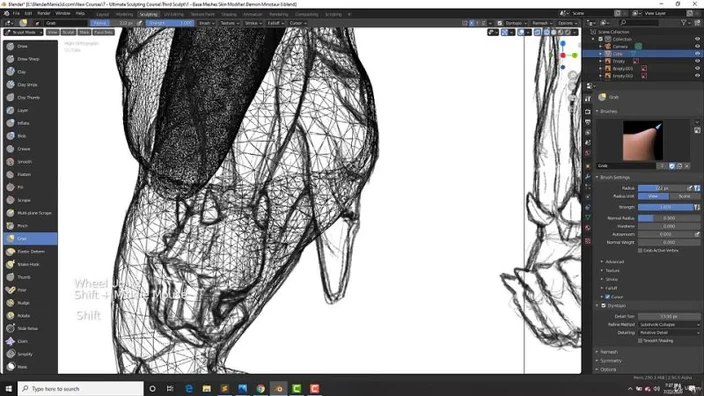Viewport: 704px width, 396px height.
Task: Enable Smooth Shading checkbox
Action: (640, 341)
